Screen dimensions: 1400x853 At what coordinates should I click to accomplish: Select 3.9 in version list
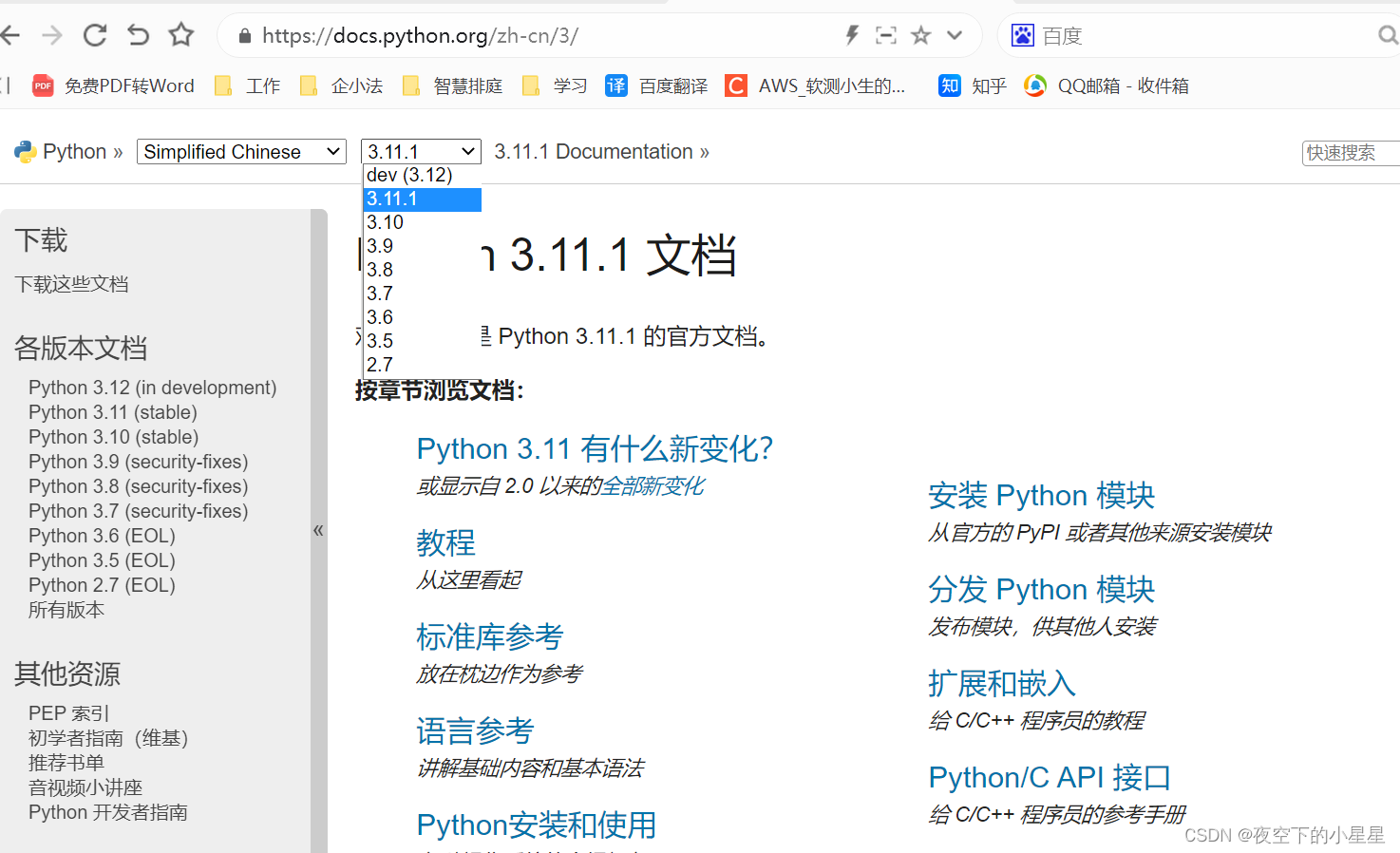click(x=423, y=246)
